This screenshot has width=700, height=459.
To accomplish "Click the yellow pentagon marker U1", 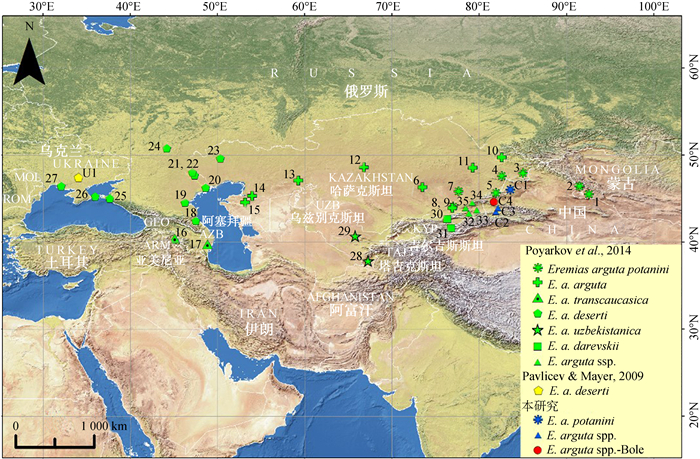I will coord(78,178).
